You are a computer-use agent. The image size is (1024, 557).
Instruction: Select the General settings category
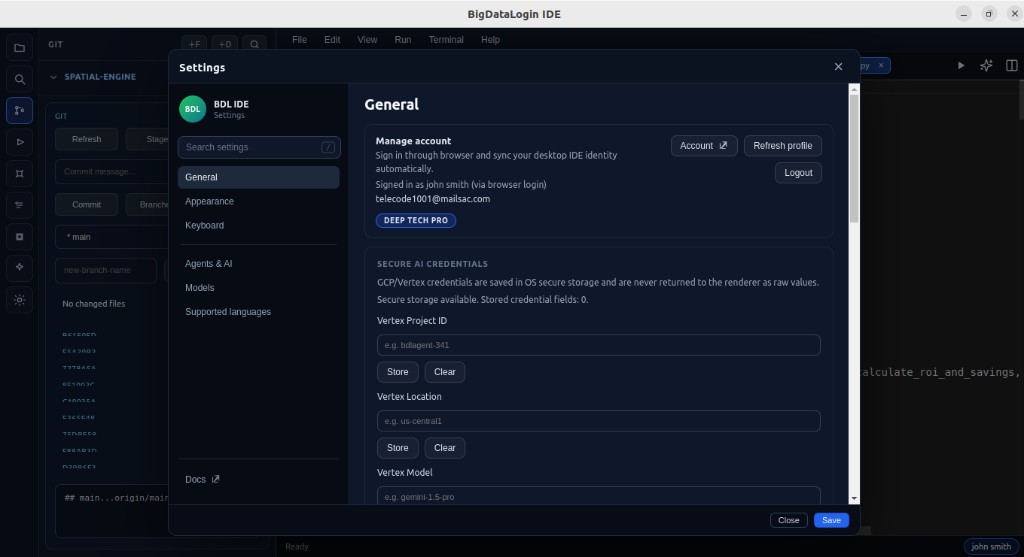point(259,177)
